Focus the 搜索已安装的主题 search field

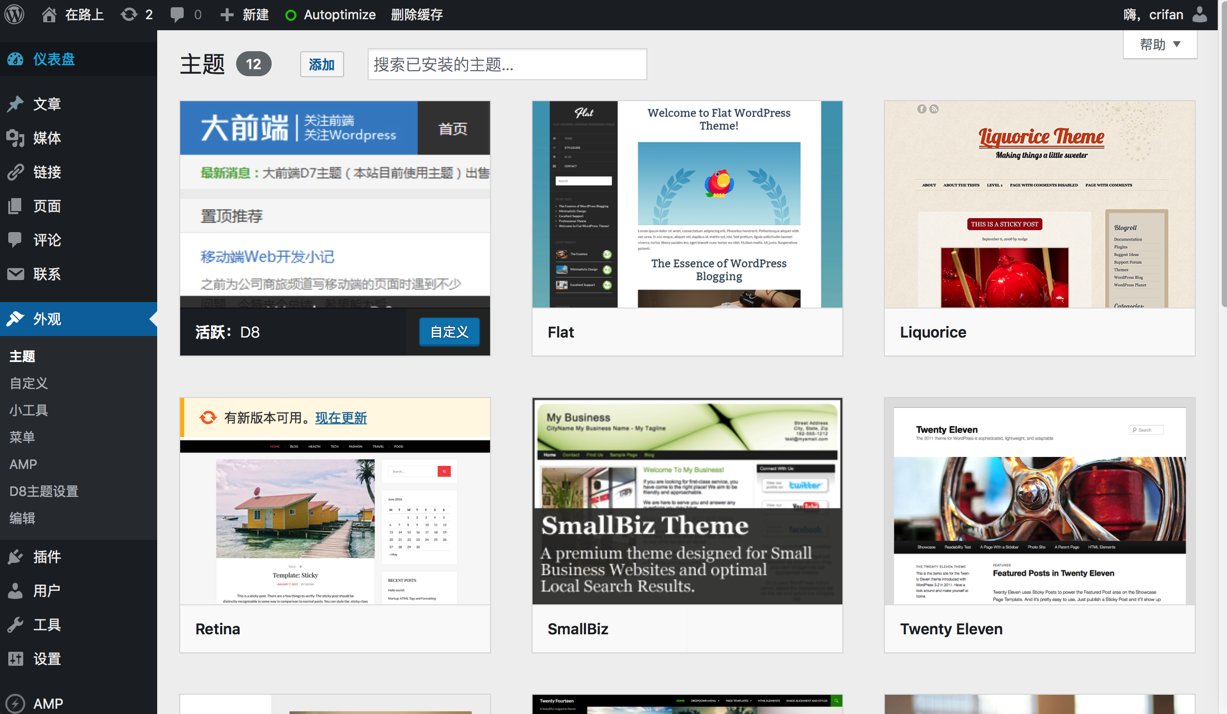(x=507, y=64)
